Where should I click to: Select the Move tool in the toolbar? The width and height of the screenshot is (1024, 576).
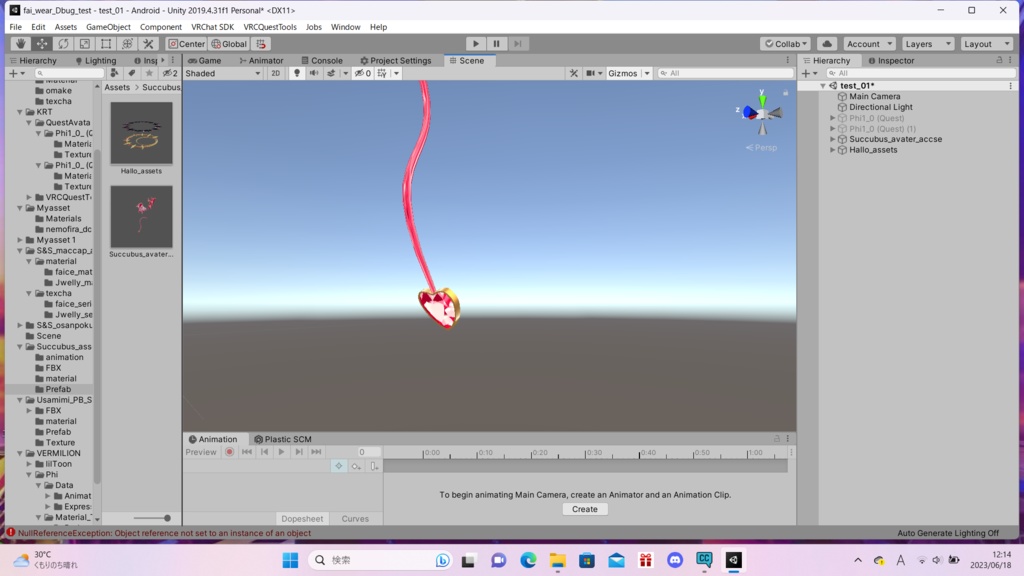tap(42, 44)
